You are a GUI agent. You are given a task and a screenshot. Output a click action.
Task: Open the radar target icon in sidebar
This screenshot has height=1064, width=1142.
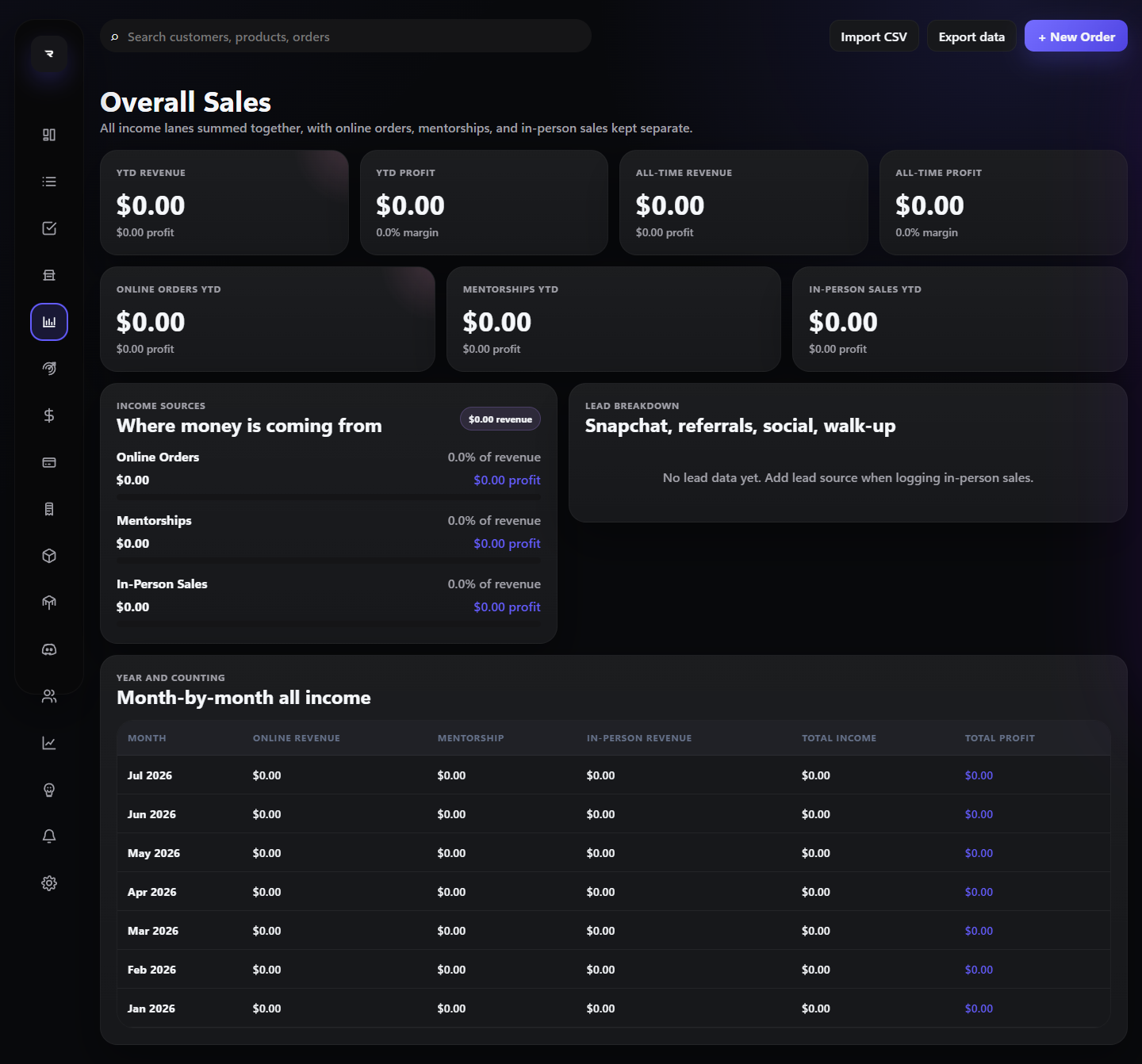[49, 369]
